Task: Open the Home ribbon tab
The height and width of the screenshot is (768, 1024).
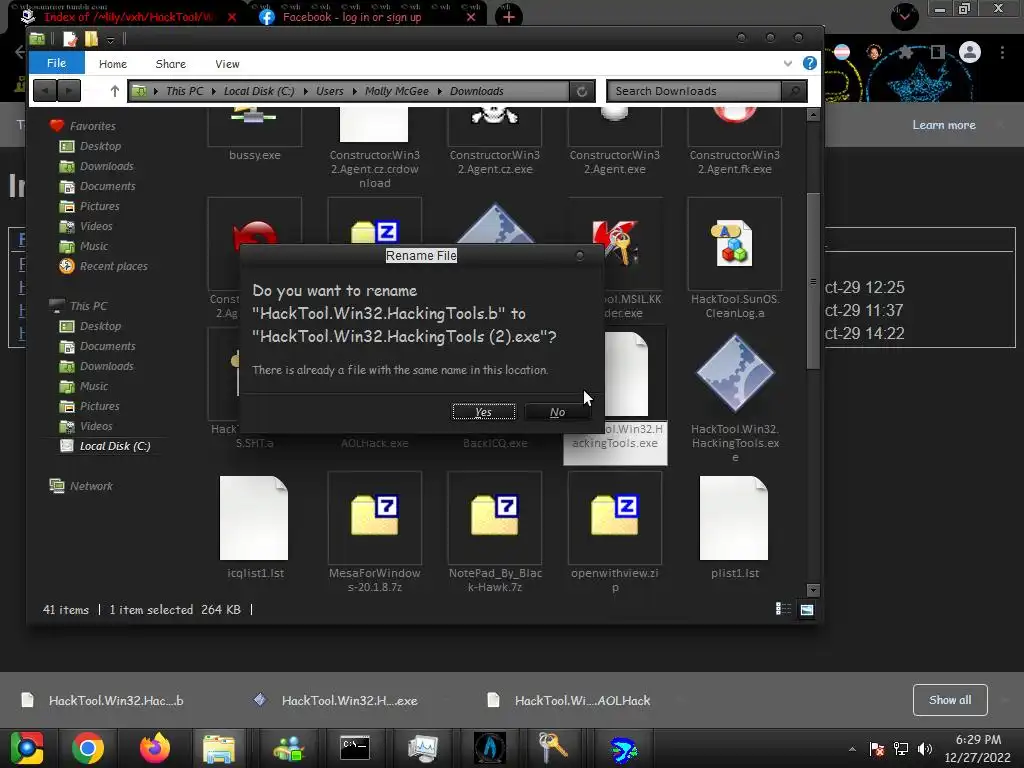Action: click(x=112, y=63)
